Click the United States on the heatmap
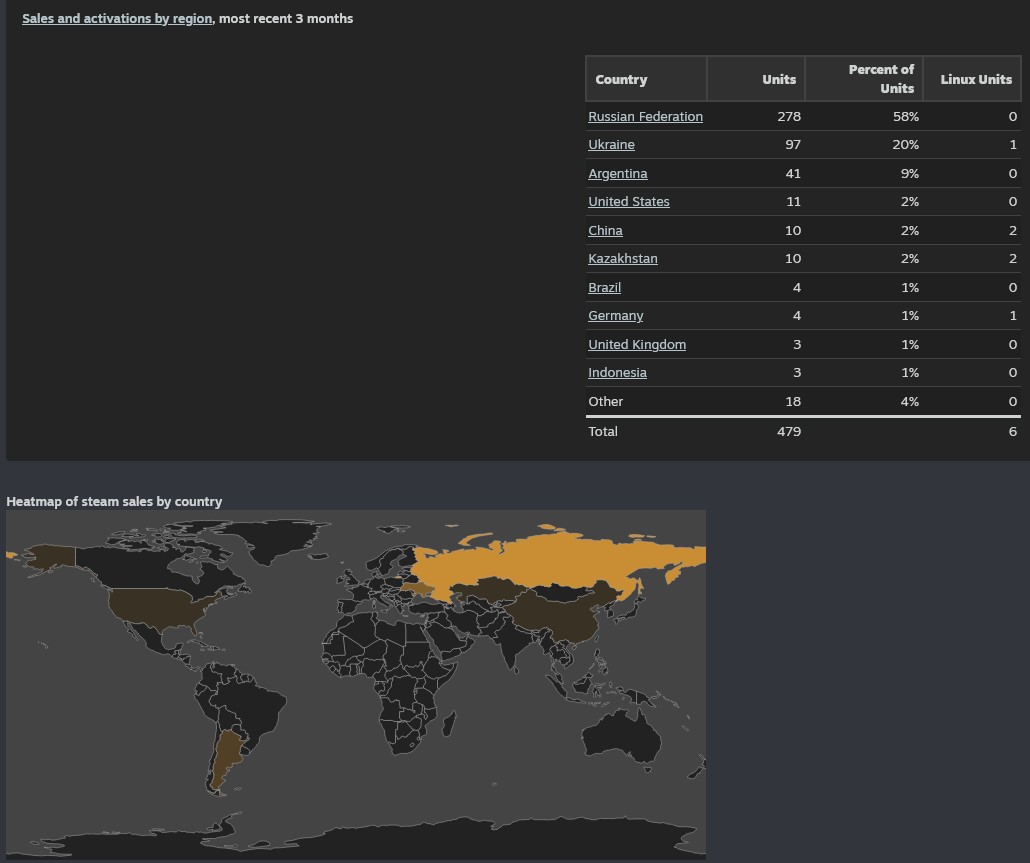 pyautogui.click(x=160, y=606)
